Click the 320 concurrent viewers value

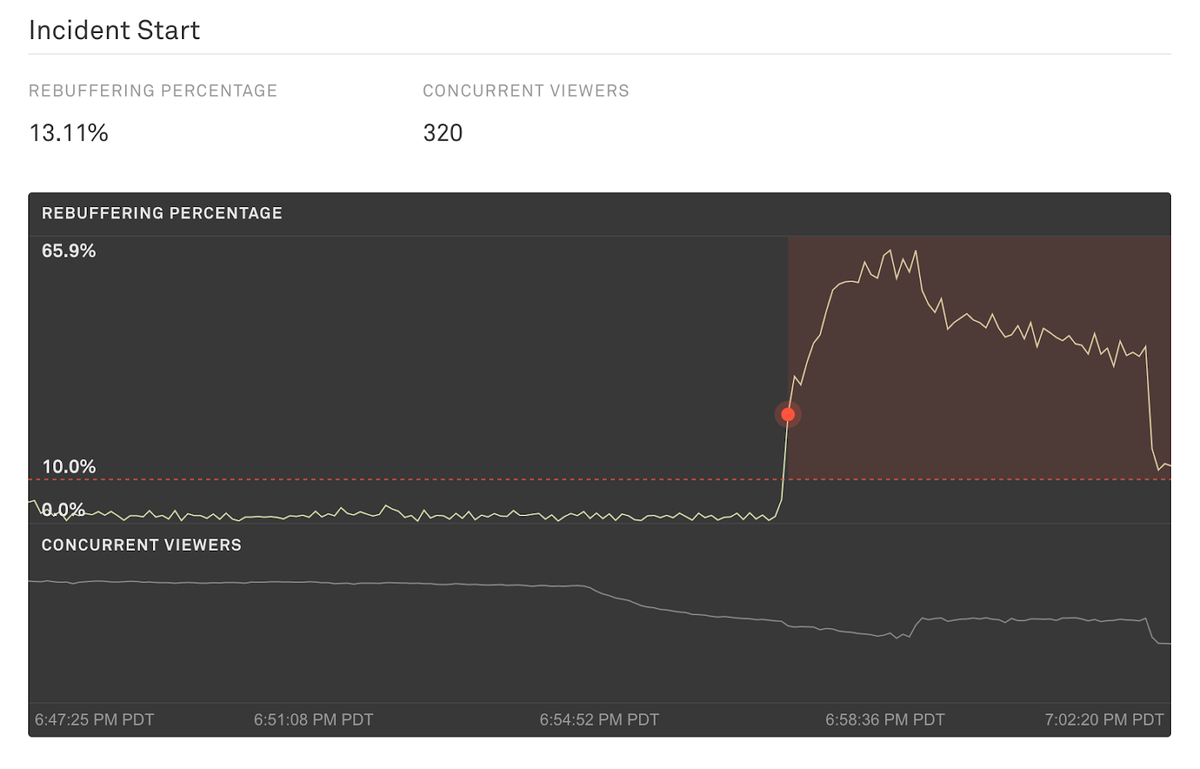click(x=442, y=132)
